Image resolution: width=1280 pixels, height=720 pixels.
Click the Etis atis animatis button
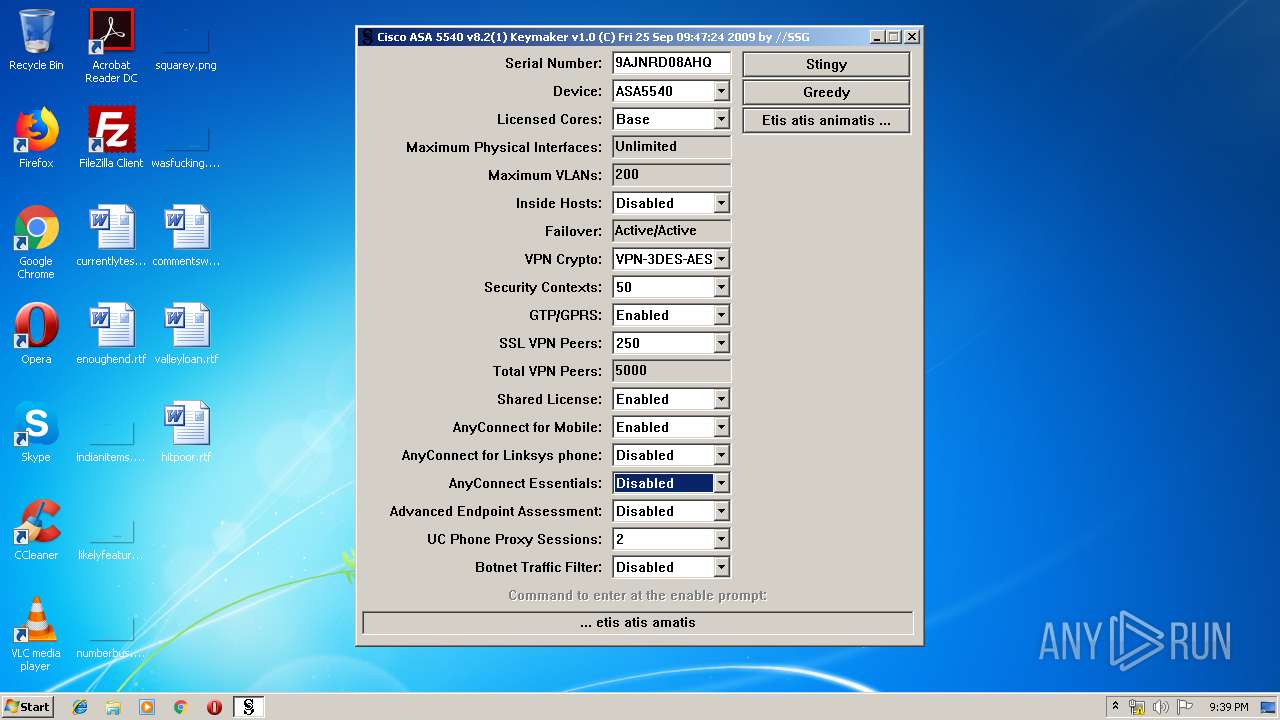tap(826, 120)
